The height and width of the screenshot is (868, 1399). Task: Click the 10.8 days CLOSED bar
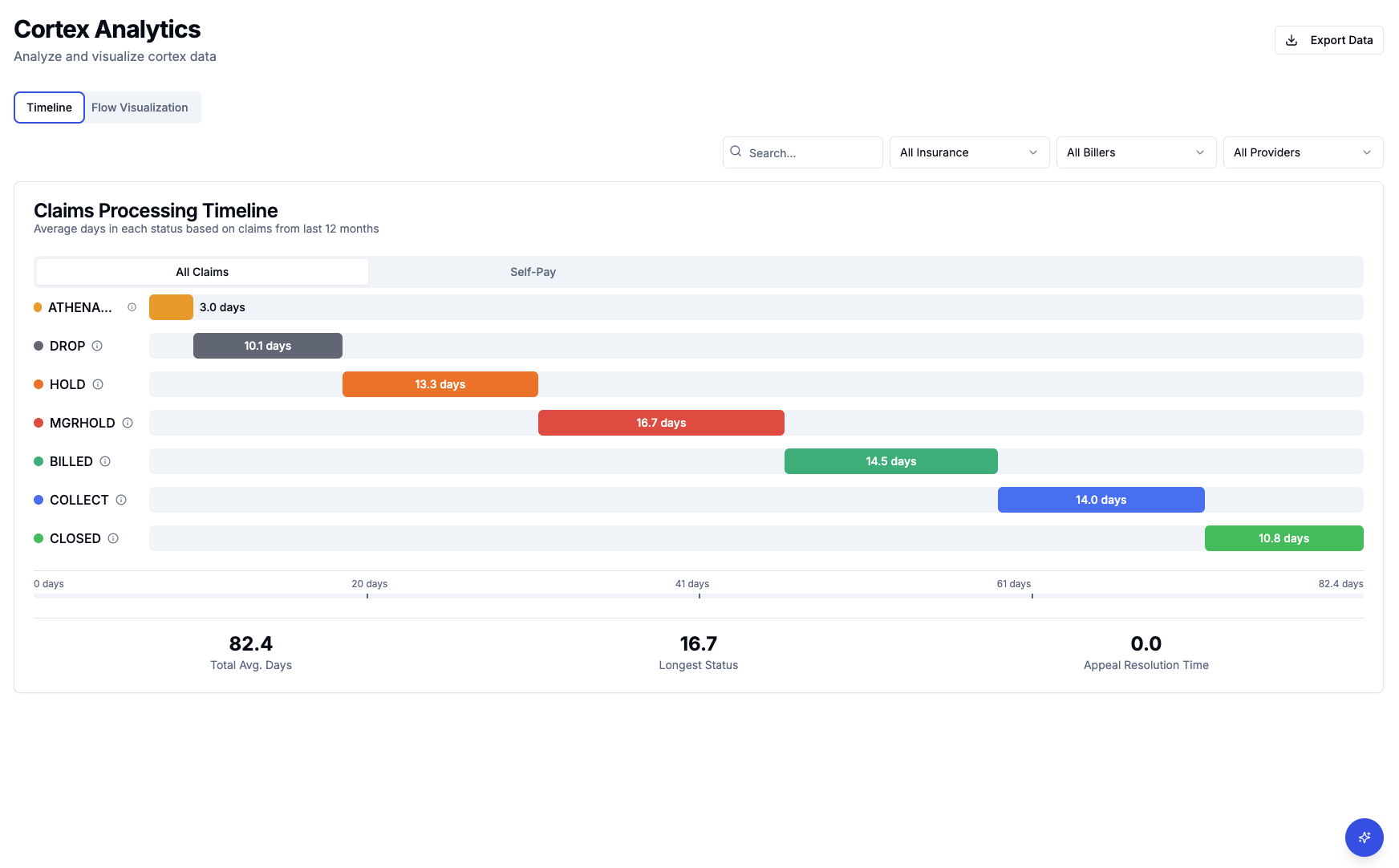pos(1284,538)
